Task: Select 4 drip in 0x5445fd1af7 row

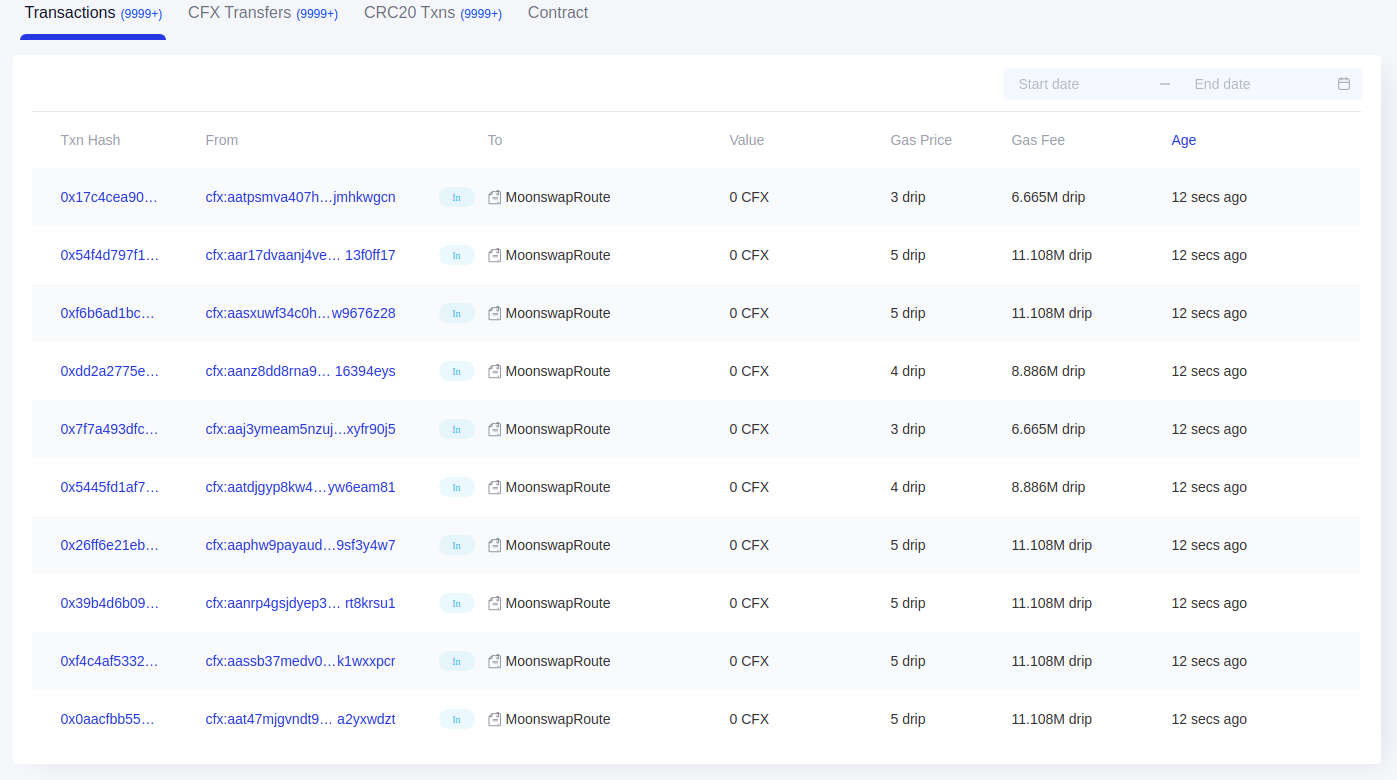Action: coord(908,487)
